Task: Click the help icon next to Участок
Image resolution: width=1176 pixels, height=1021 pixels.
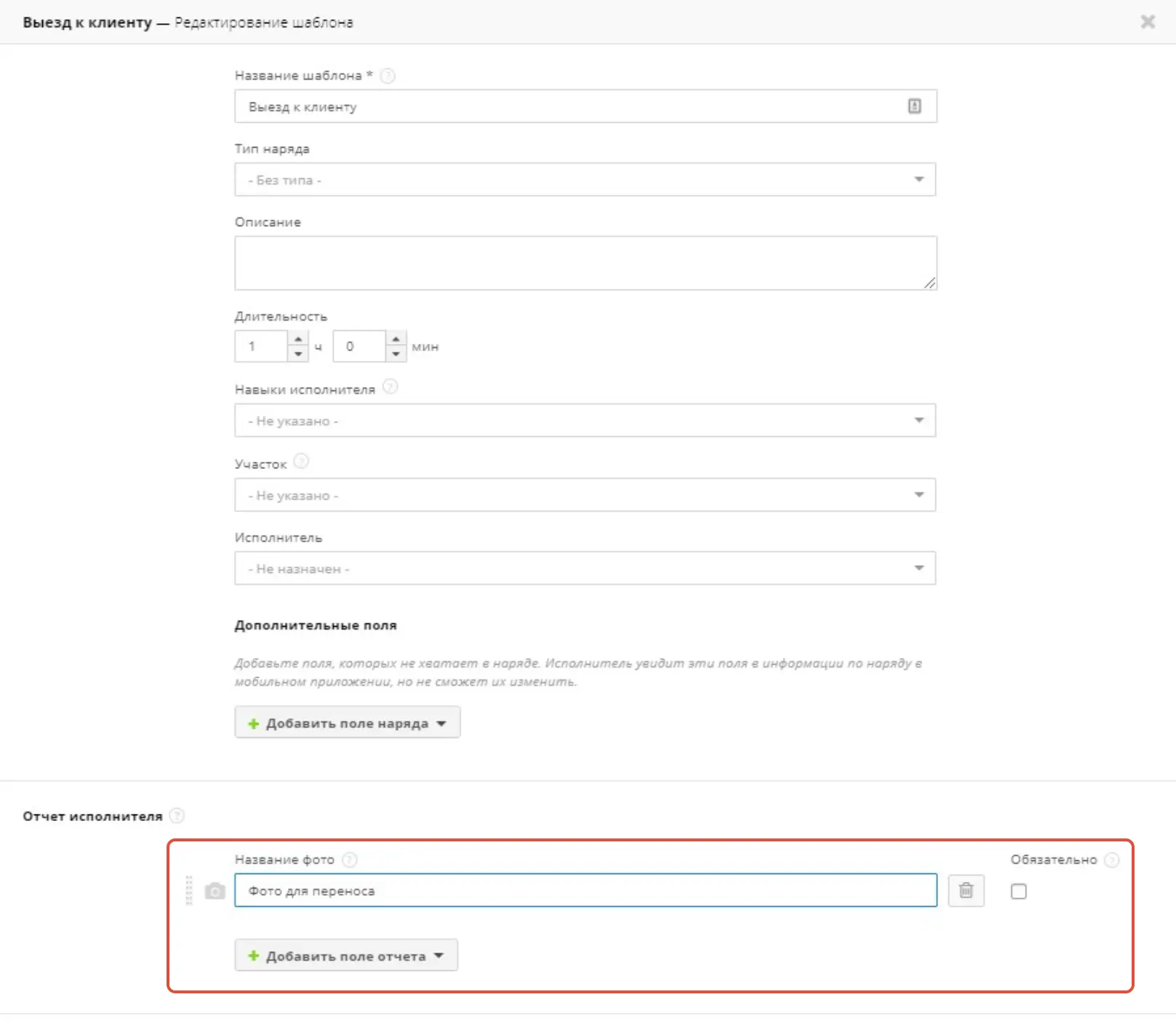Action: pos(301,461)
